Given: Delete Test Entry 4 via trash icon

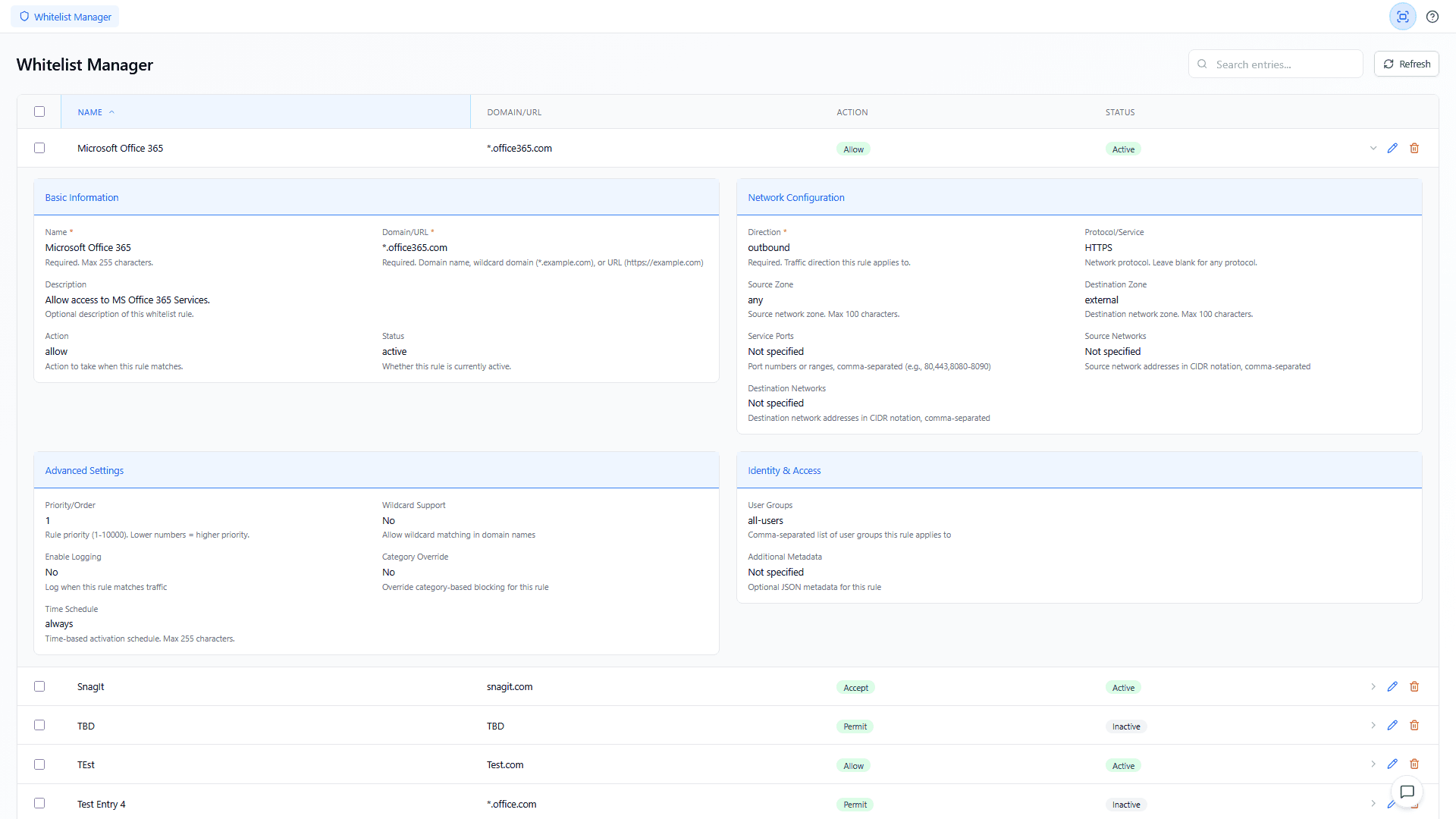Looking at the screenshot, I should pyautogui.click(x=1414, y=804).
